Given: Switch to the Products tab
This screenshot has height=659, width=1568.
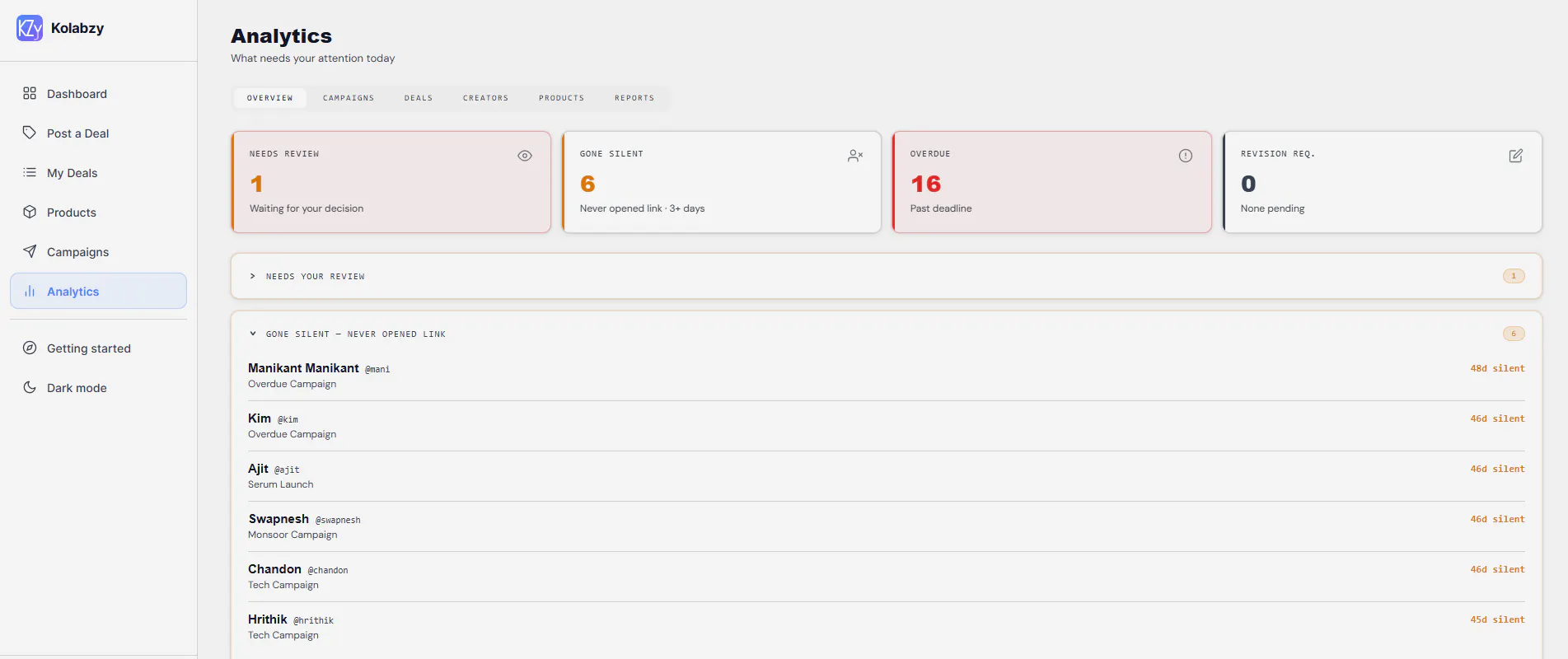Looking at the screenshot, I should pyautogui.click(x=562, y=98).
